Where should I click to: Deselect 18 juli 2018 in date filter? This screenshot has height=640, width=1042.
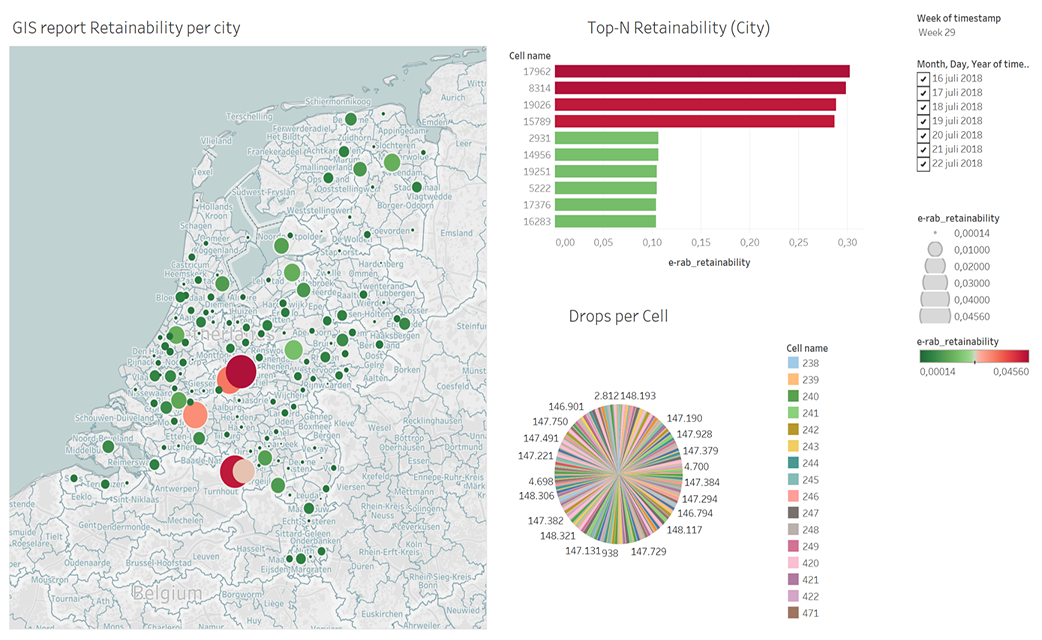click(x=923, y=107)
